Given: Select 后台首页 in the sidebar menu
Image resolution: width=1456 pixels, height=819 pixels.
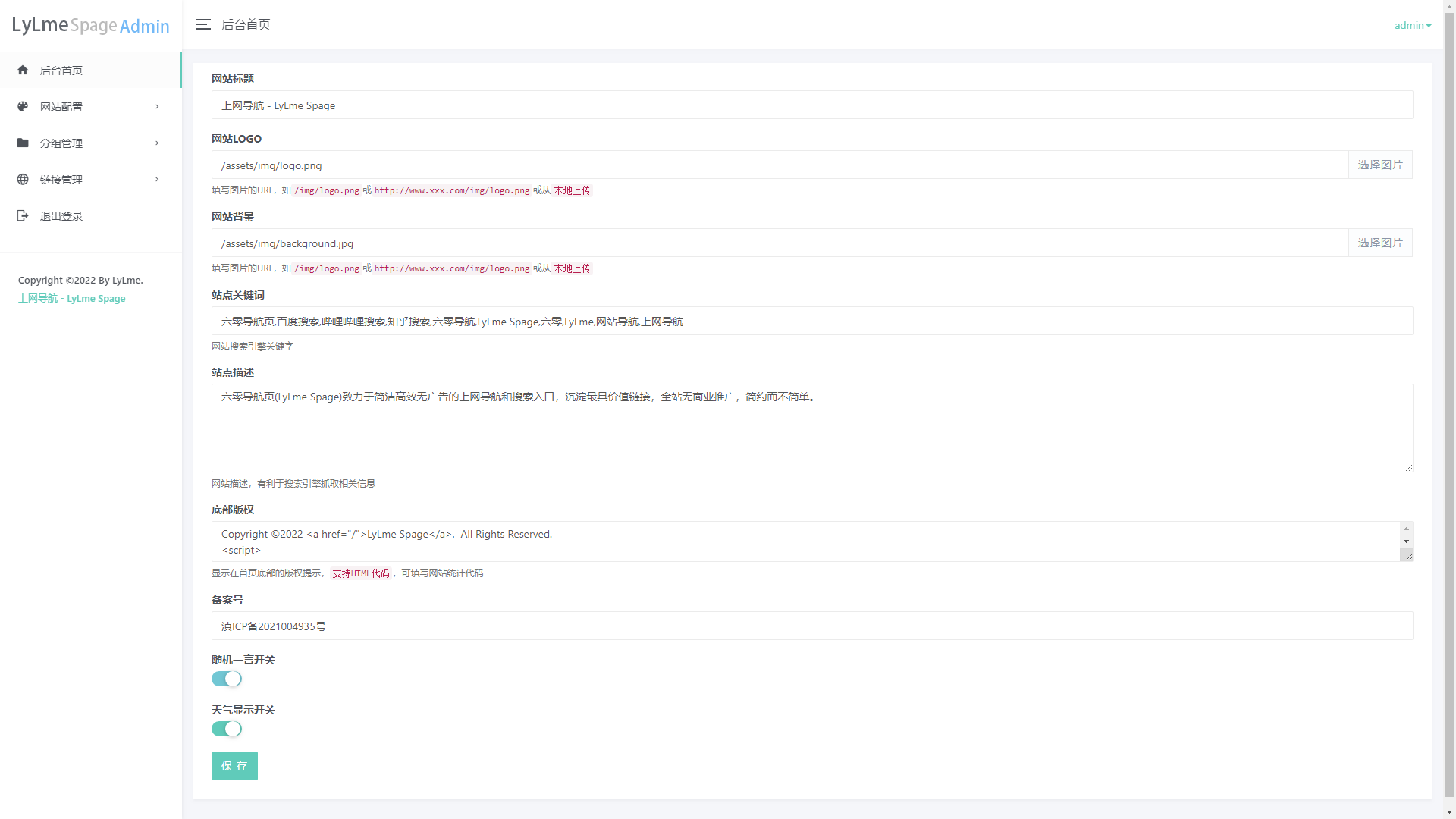Looking at the screenshot, I should [61, 71].
